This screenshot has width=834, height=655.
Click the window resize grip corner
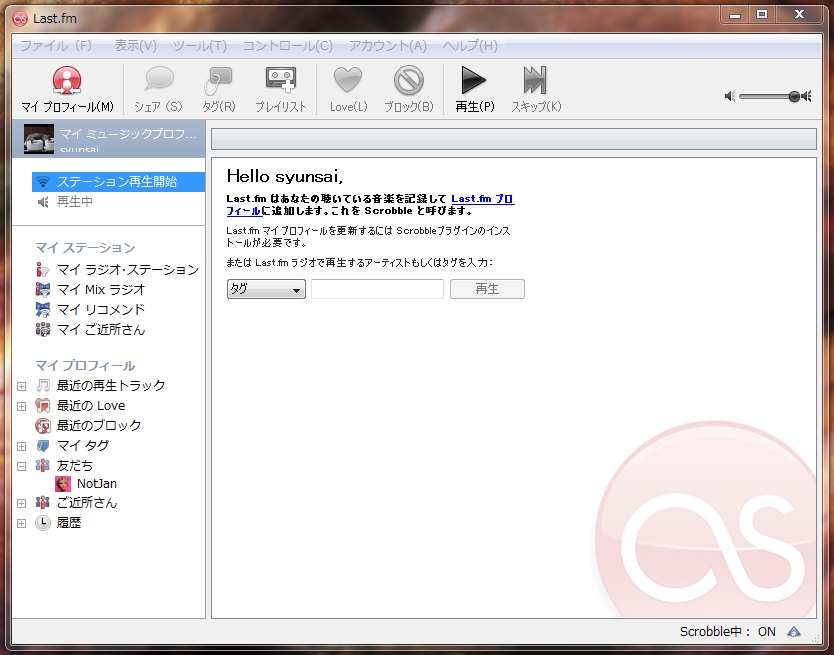point(816,637)
